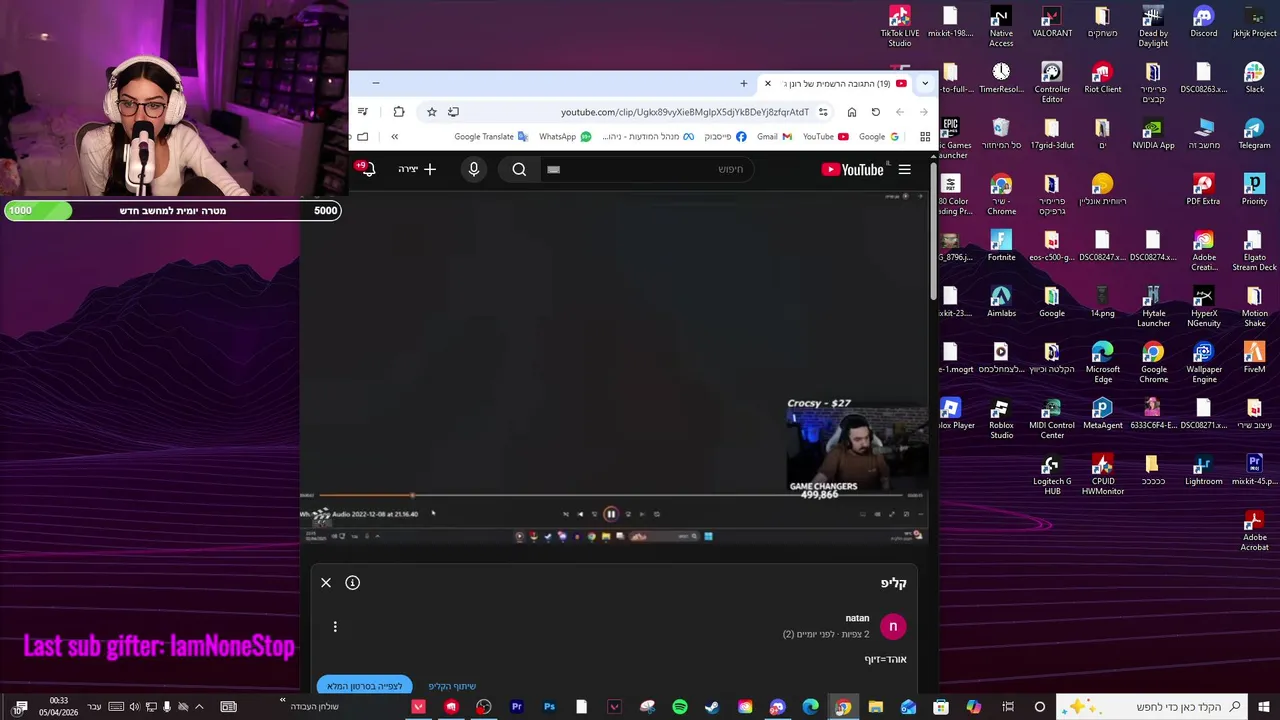The width and height of the screenshot is (1280, 720).
Task: Expand the tab search dropdown chevron
Action: [x=925, y=84]
